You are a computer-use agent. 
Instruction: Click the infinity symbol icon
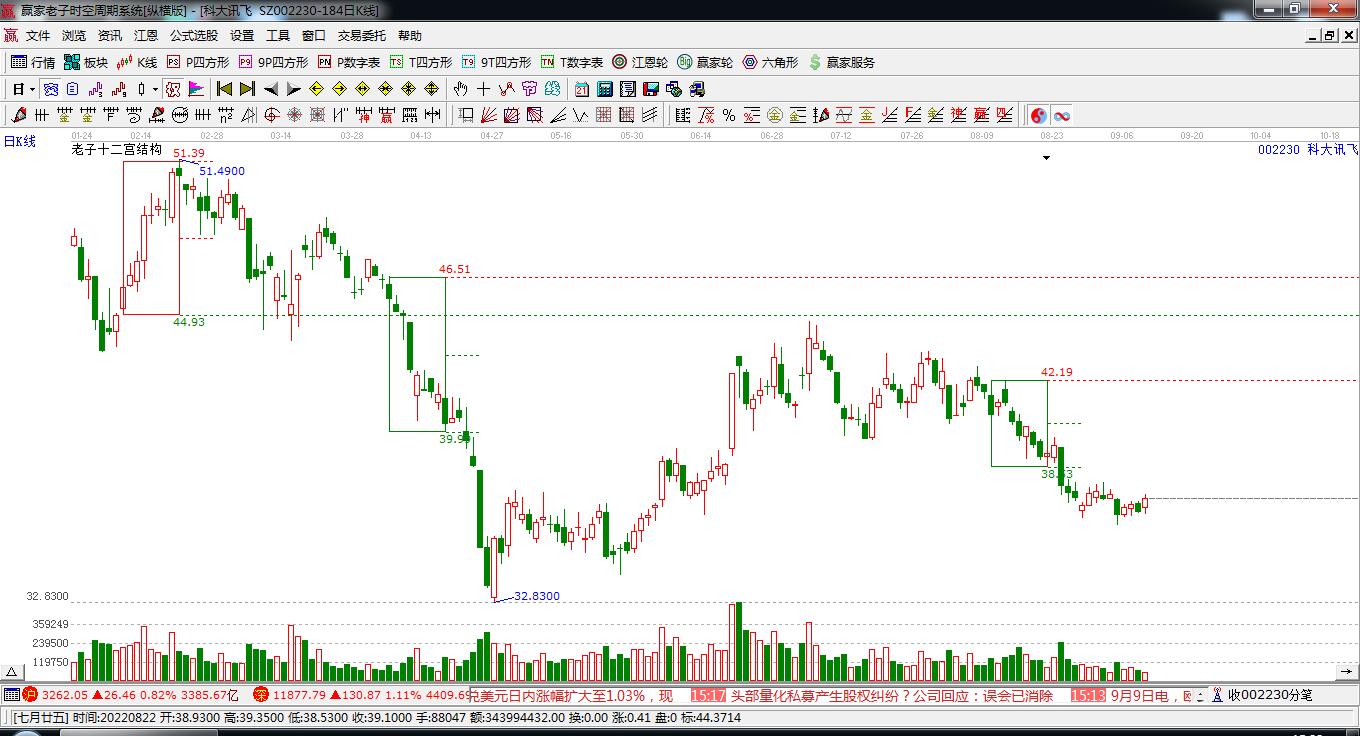coord(1062,115)
